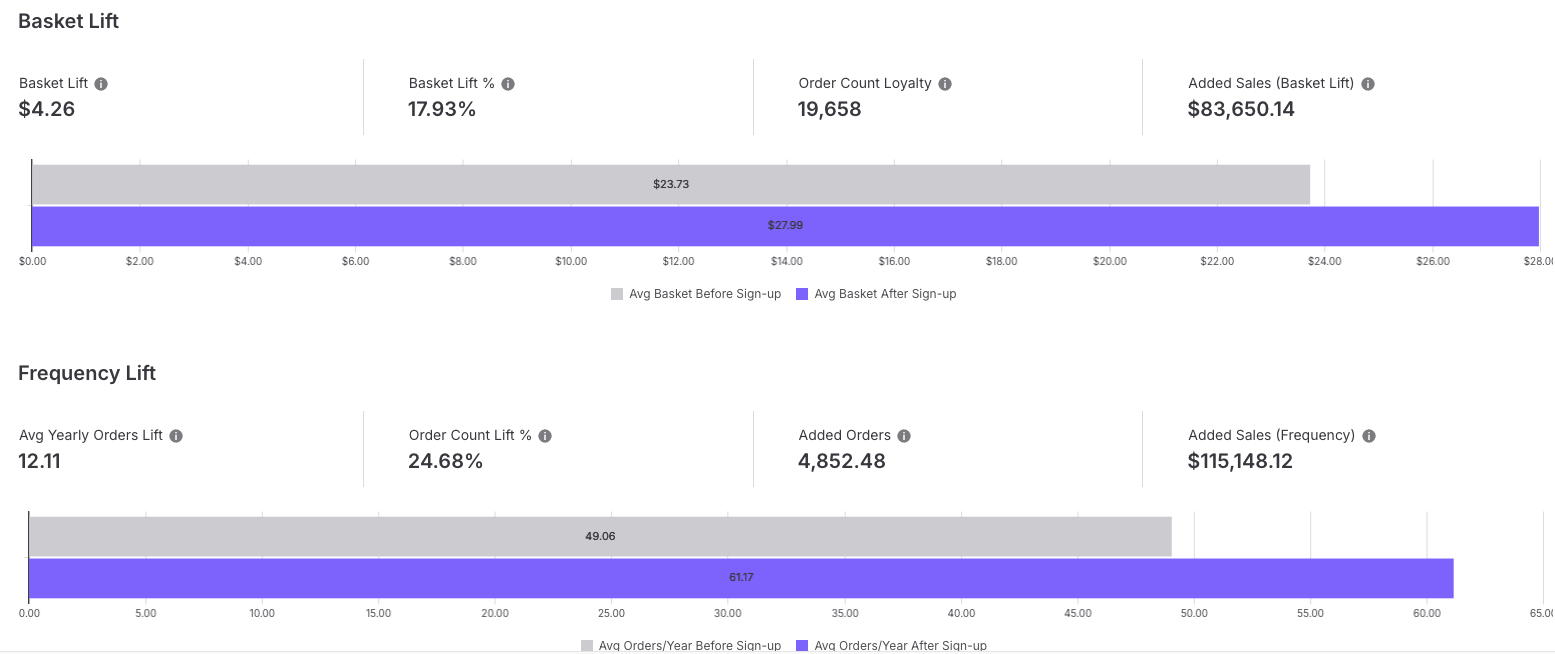Click the $83,650.14 Added Sales value

coord(1241,109)
